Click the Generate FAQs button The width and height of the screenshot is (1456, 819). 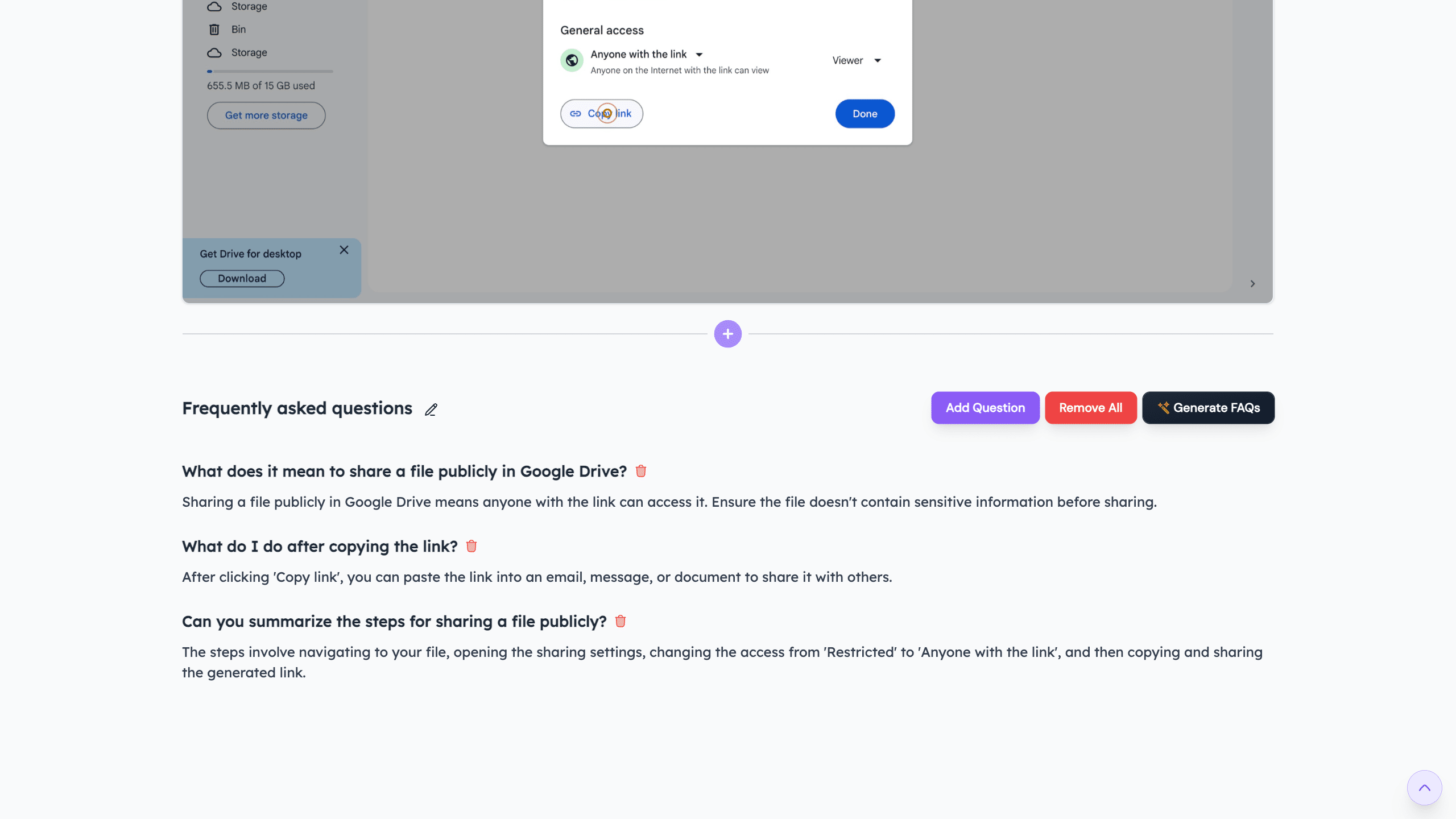click(x=1208, y=408)
